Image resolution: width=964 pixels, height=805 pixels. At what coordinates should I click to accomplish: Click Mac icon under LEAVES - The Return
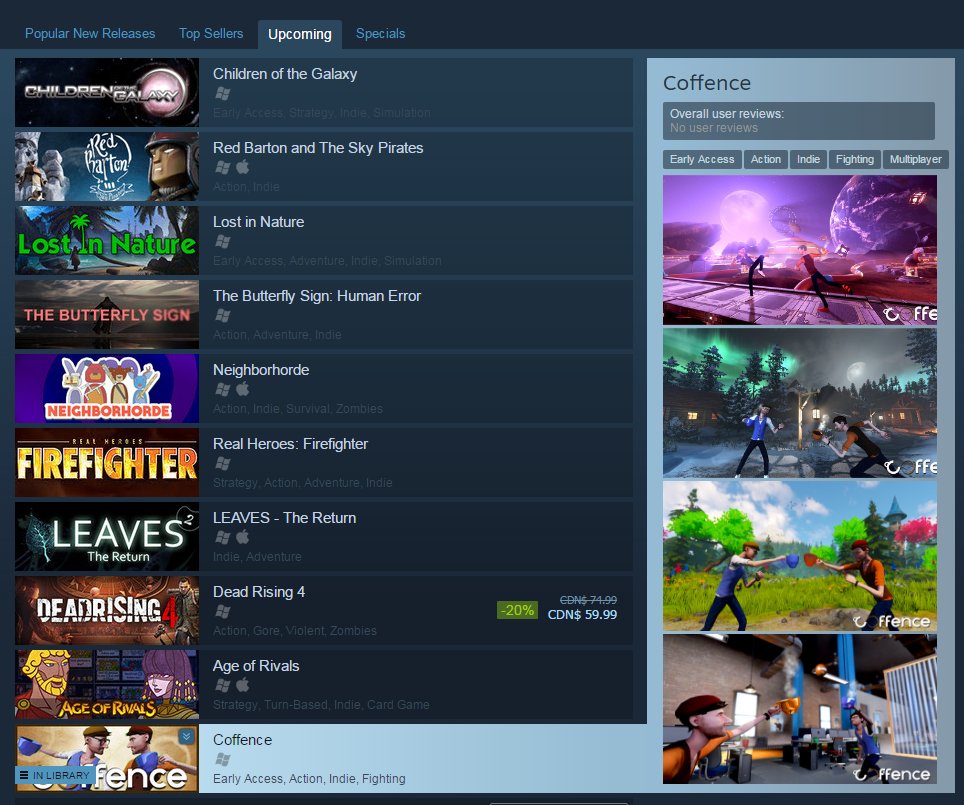tap(243, 537)
